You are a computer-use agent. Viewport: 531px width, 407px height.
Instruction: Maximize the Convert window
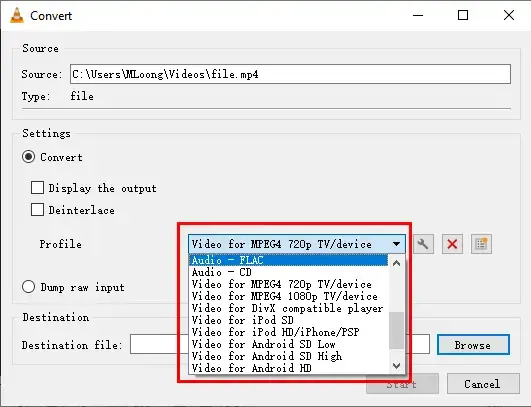coord(463,15)
